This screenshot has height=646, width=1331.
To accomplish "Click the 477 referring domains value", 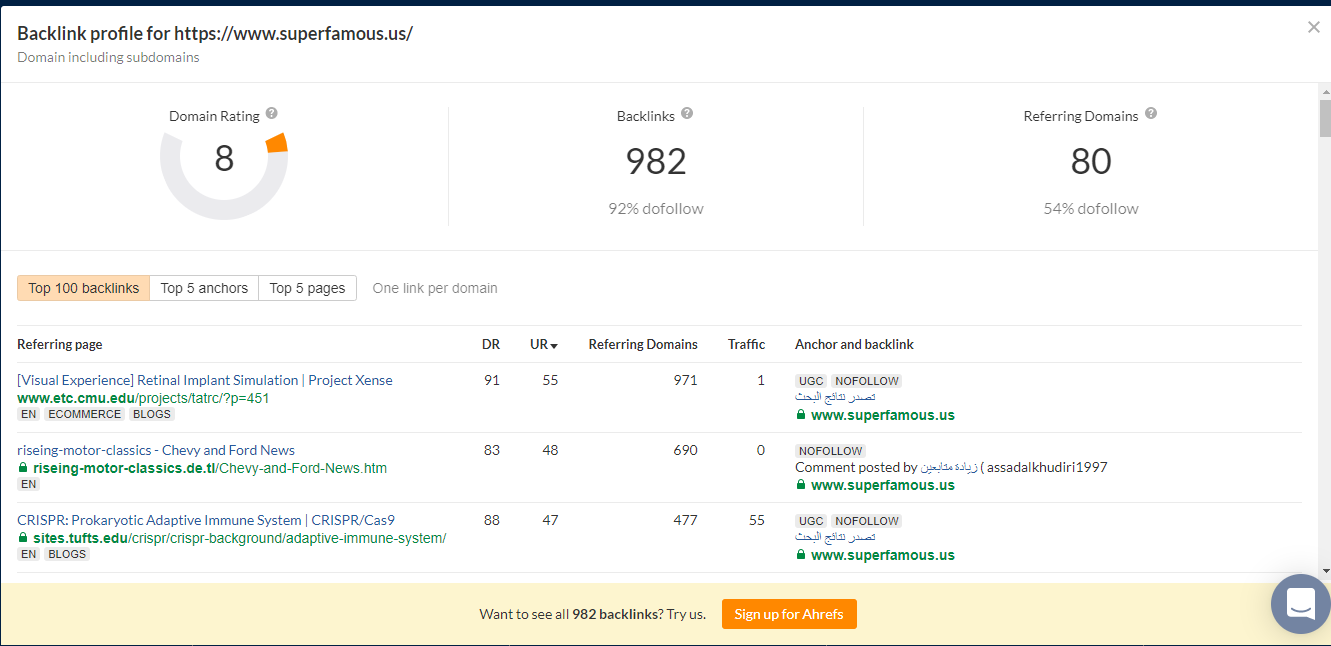I will pos(685,520).
